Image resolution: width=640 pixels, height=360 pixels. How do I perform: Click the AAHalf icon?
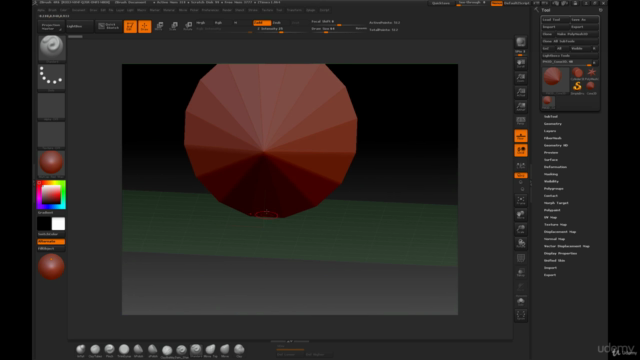pyautogui.click(x=520, y=107)
